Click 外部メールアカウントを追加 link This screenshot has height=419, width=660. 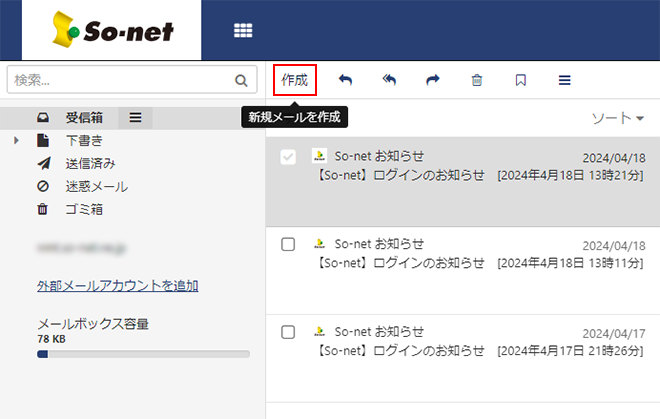[117, 286]
